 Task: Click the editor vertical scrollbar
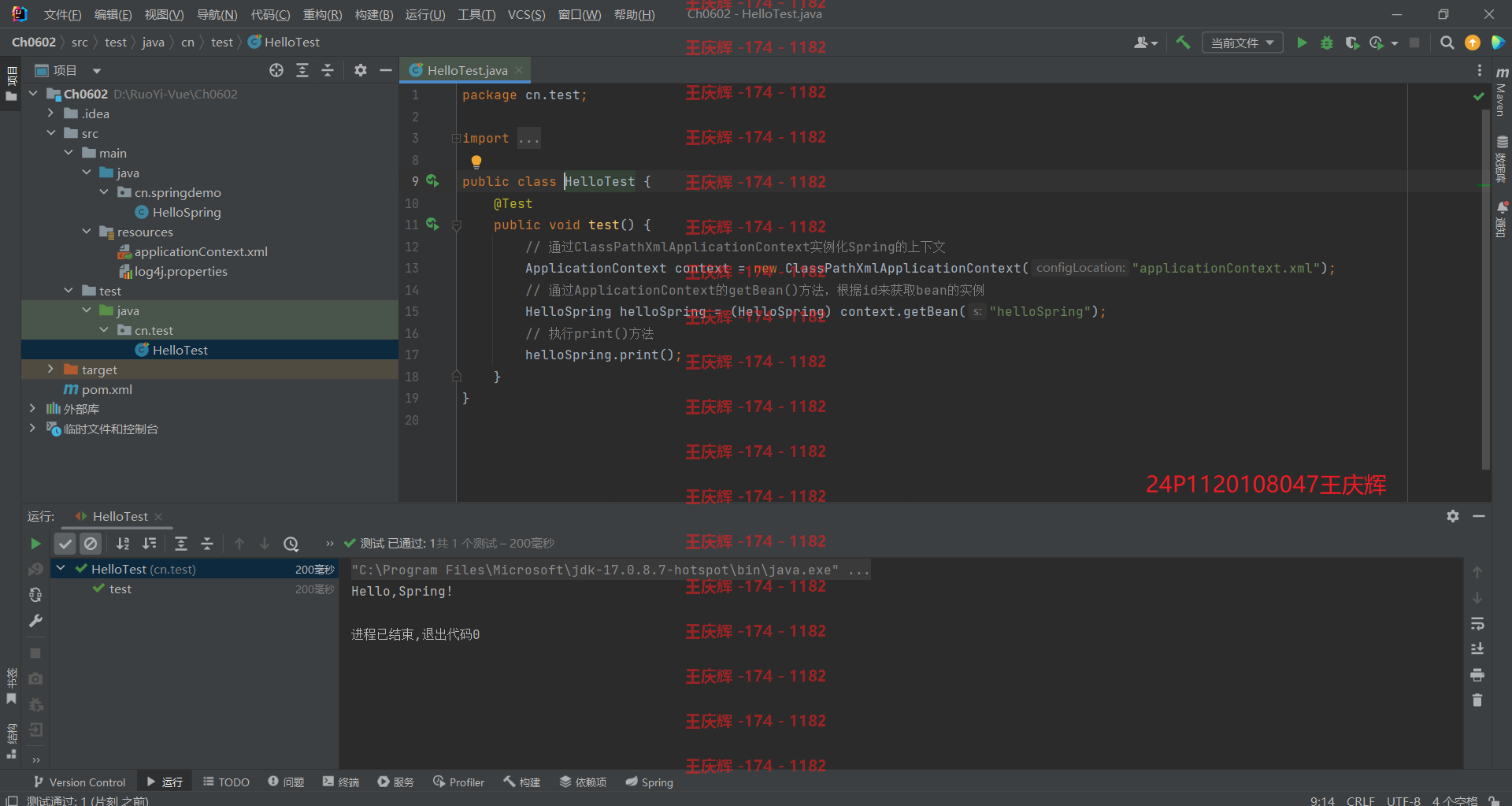[x=1485, y=288]
